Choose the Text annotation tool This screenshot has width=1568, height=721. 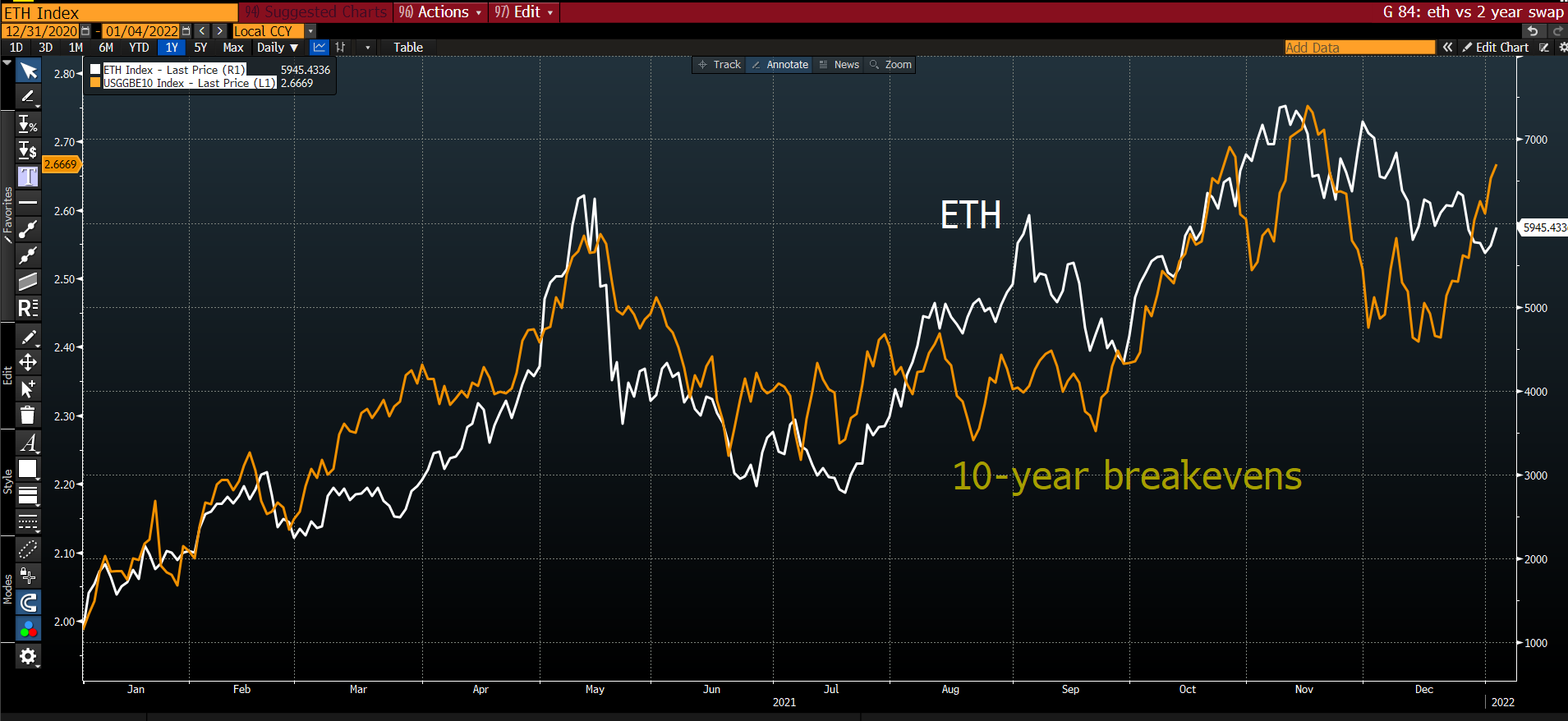pyautogui.click(x=28, y=177)
